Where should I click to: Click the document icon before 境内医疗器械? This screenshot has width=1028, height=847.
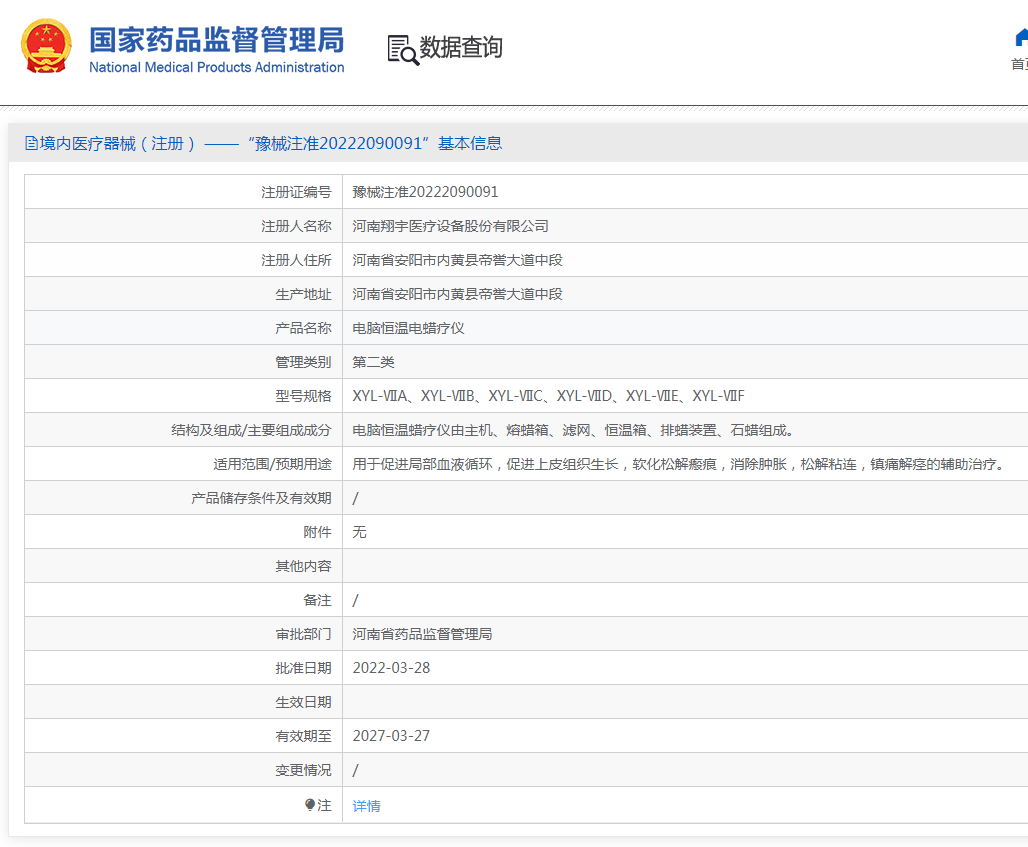point(31,143)
